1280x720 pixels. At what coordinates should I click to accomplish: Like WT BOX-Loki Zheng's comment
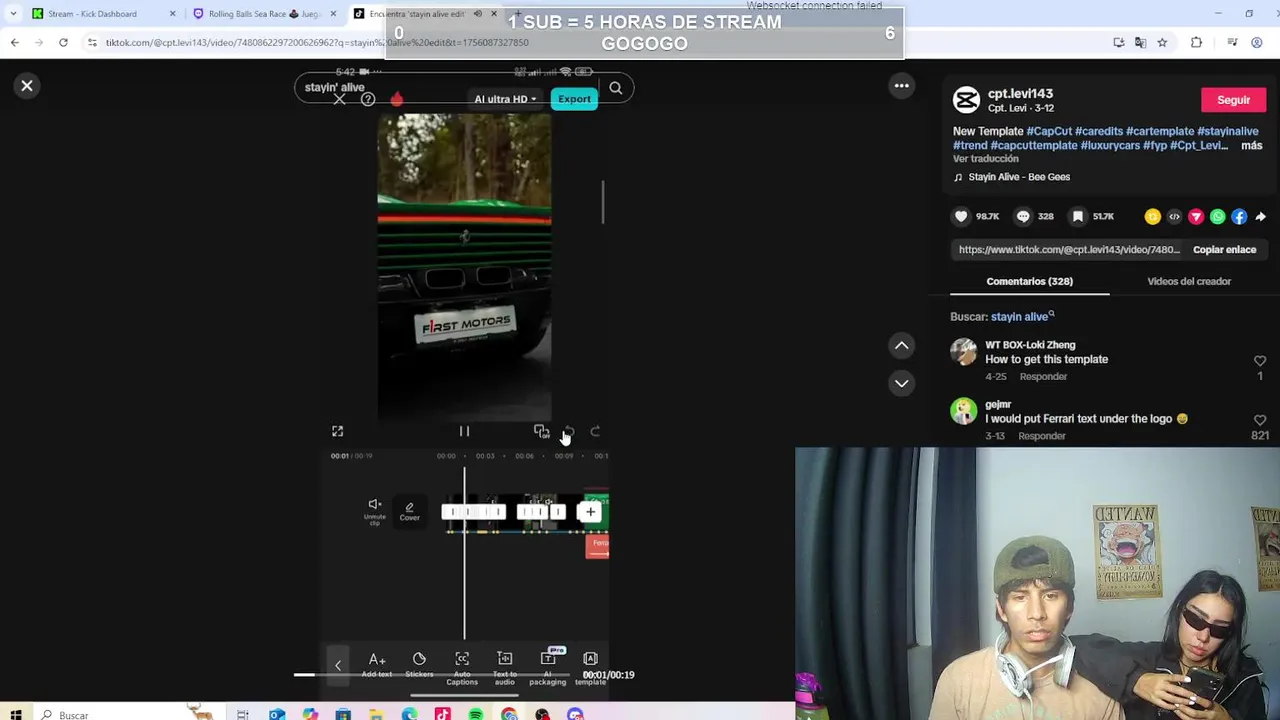tap(1260, 361)
